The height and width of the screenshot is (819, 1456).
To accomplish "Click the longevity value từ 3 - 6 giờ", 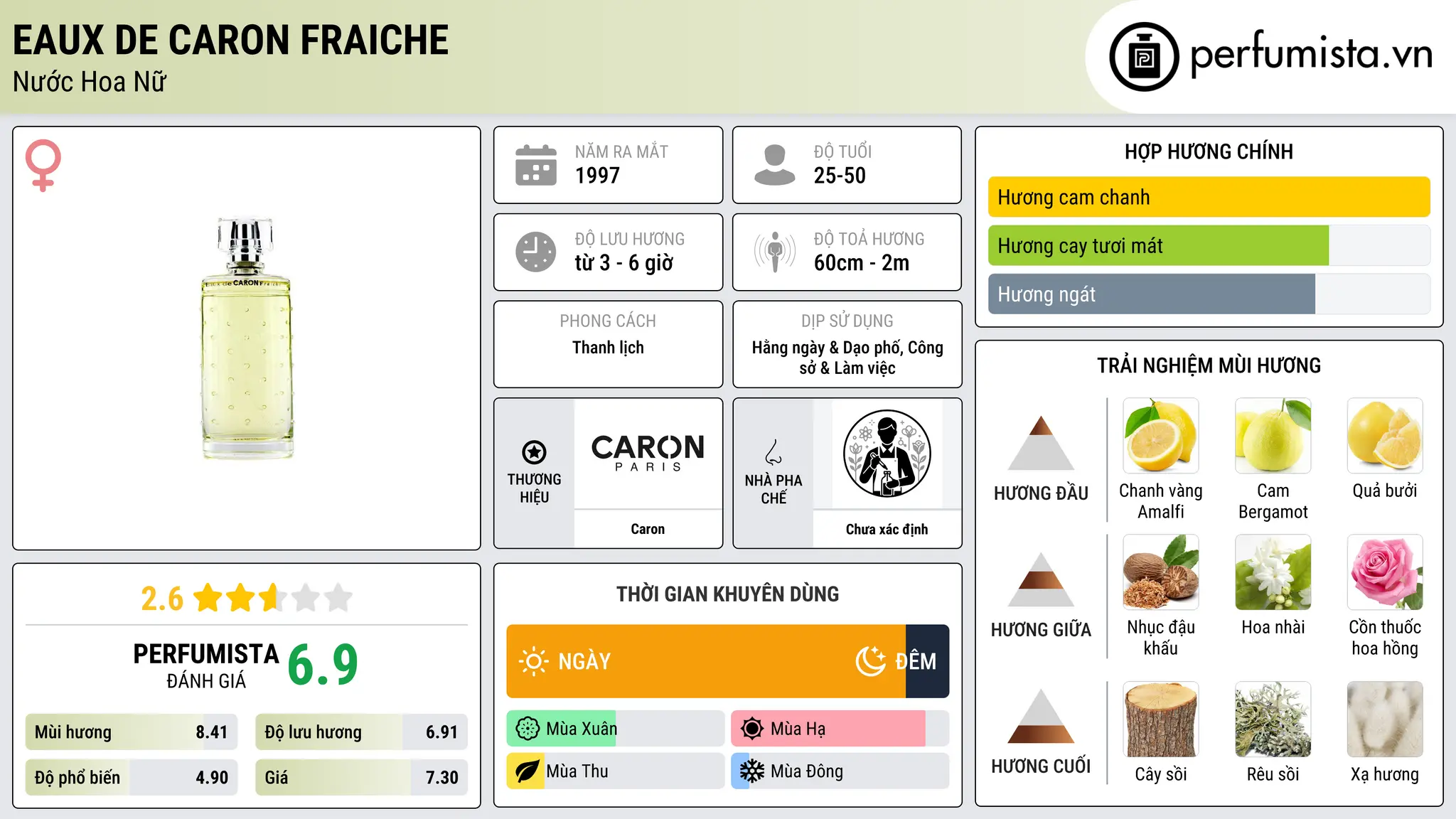I will (x=623, y=263).
